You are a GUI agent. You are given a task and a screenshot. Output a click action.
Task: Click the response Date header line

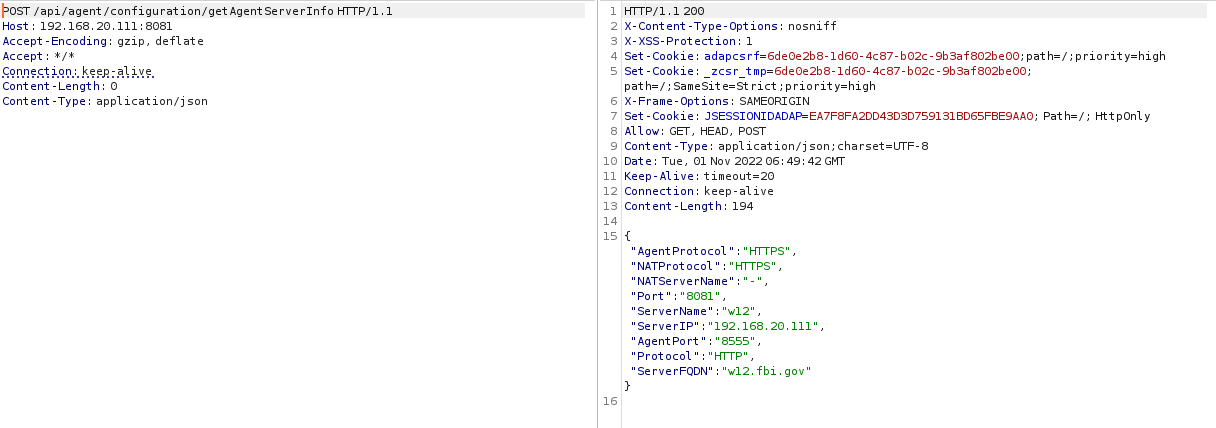point(733,161)
